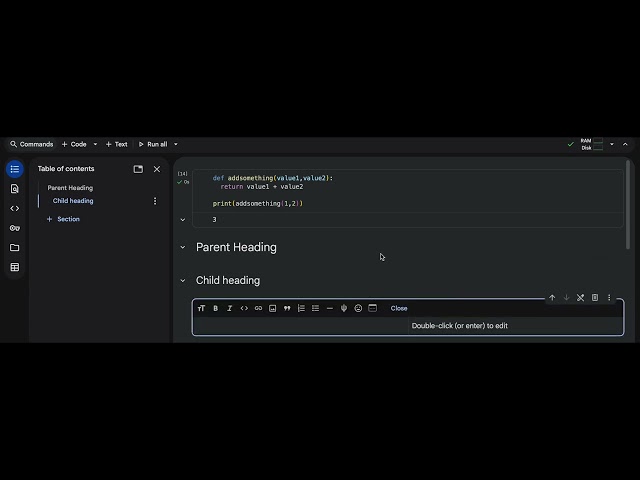This screenshot has height=480, width=640.
Task: Insert a link in the text cell
Action: 258,308
